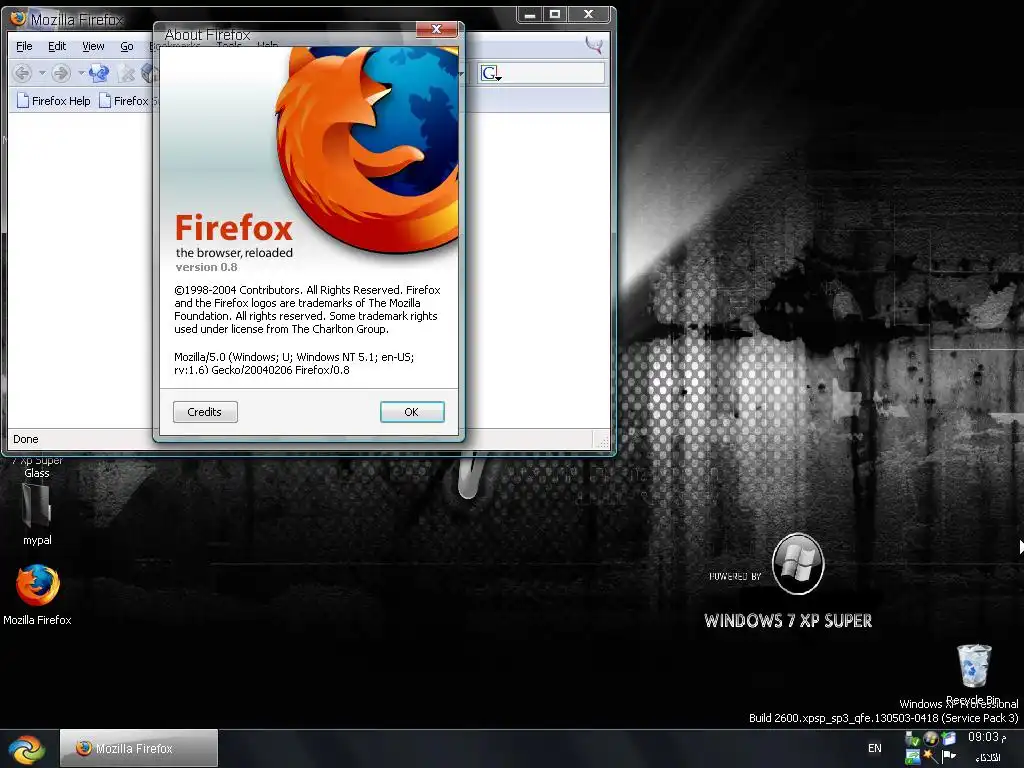Click the Credits button
Screen dimensions: 1024x768
pyautogui.click(x=205, y=412)
